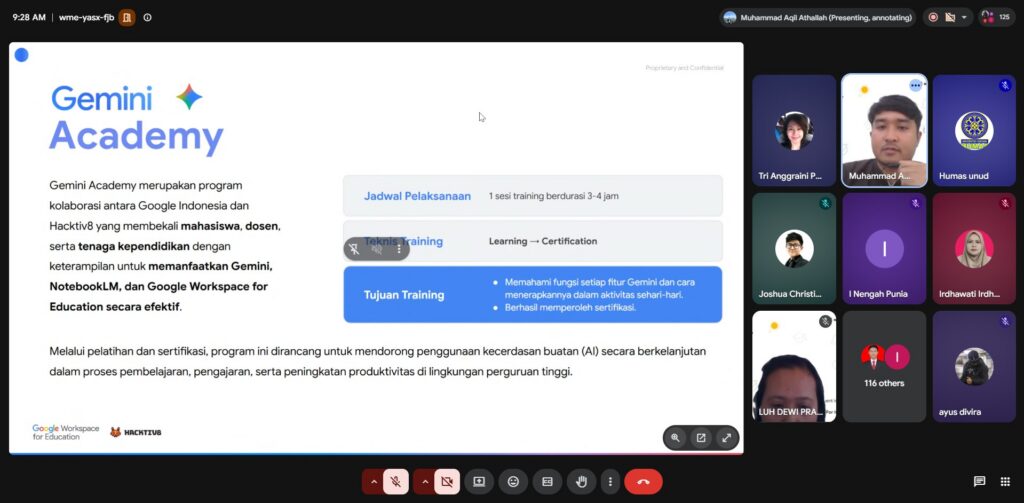Unpin the presentation using the pin icon

pos(354,249)
